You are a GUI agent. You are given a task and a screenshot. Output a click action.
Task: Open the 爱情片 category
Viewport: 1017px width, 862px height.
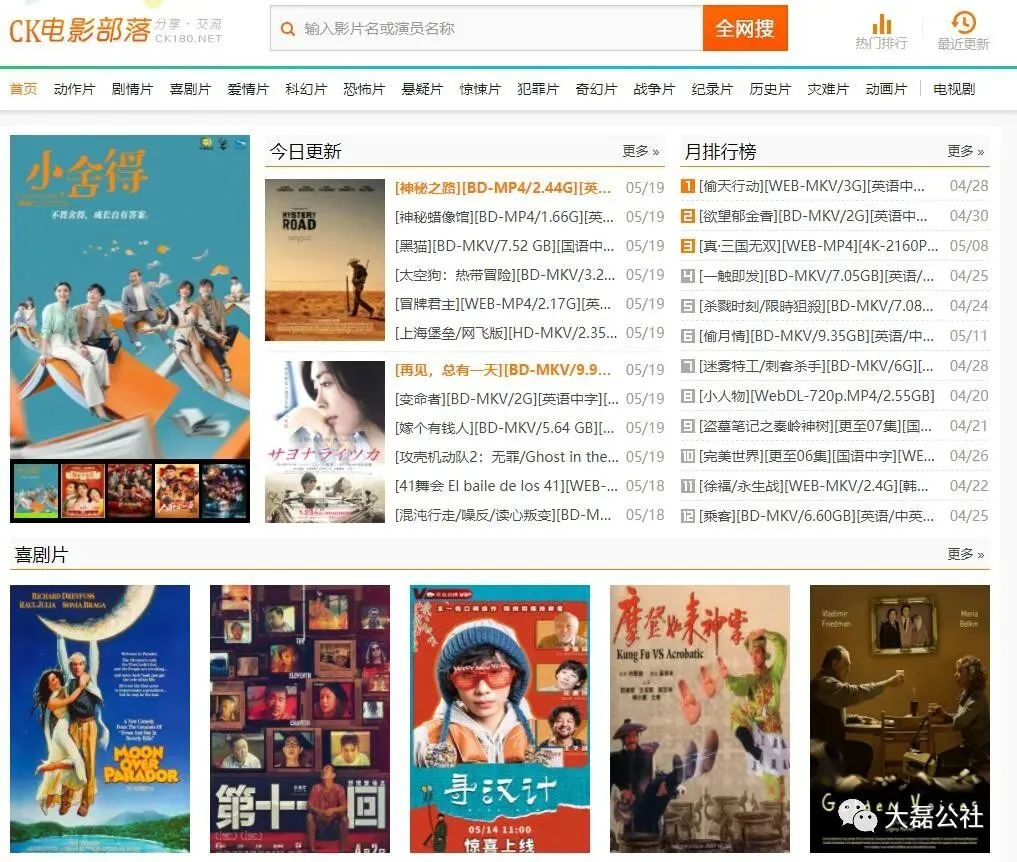coord(248,89)
